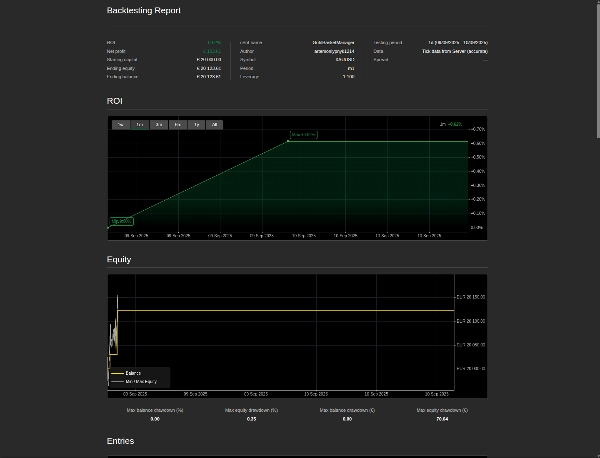
Task: Click the Period value
Action: pyautogui.click(x=351, y=68)
